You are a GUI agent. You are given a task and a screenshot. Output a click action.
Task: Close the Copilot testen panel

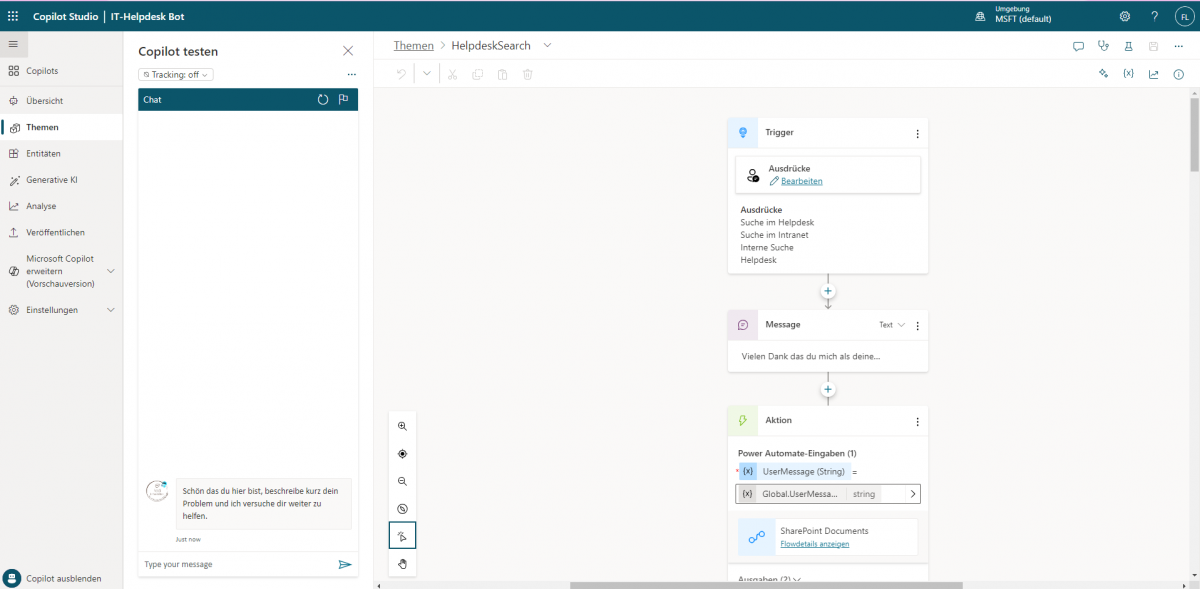(x=348, y=51)
